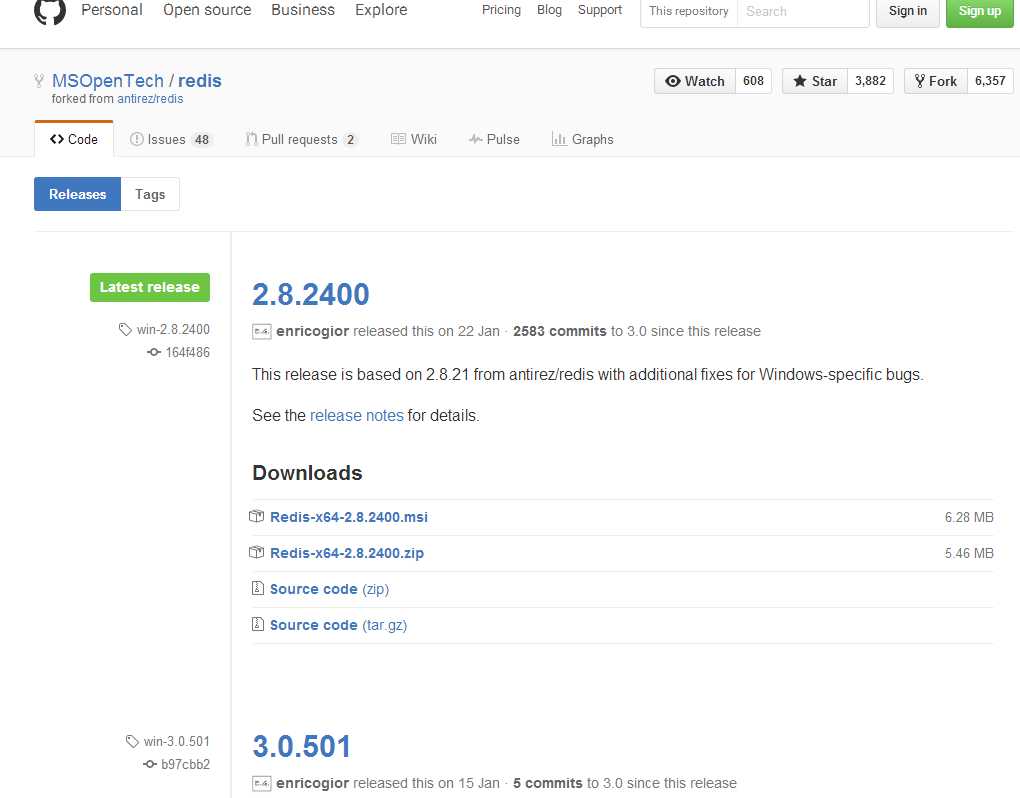Click the 5.46 MB file size
Screen dimensions: 1020x798
click(969, 553)
